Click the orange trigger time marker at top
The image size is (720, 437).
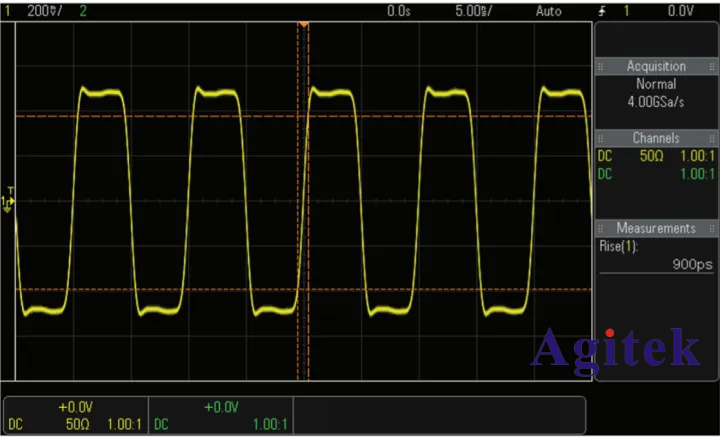304,23
